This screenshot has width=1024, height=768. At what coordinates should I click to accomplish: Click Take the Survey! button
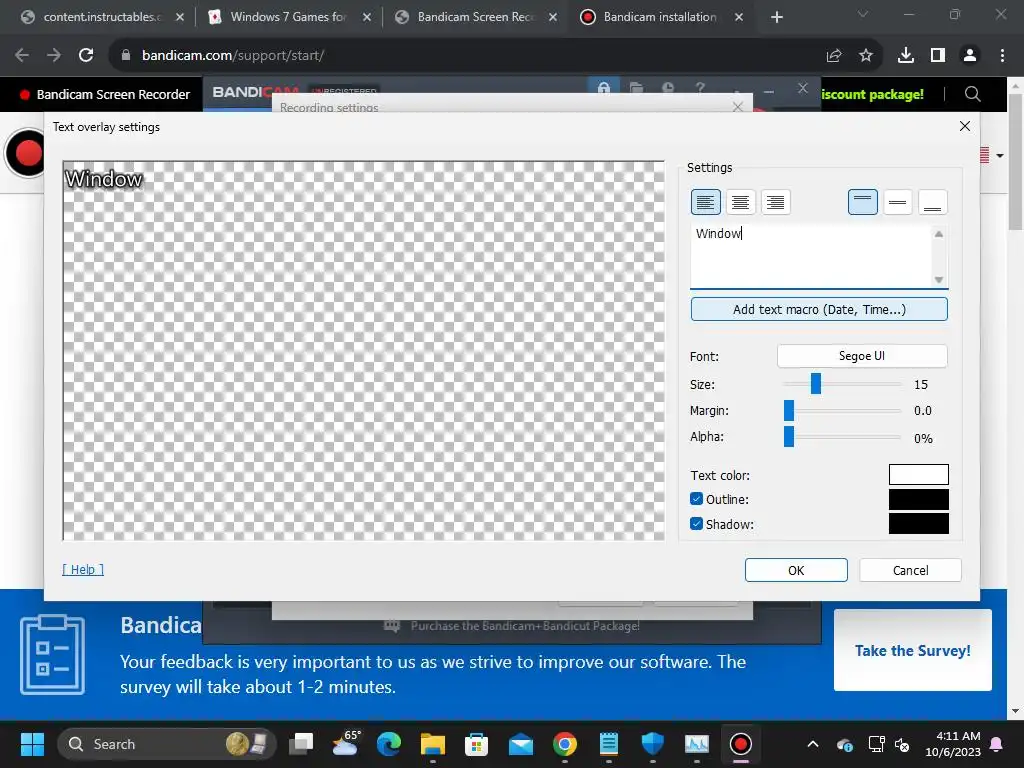click(912, 650)
